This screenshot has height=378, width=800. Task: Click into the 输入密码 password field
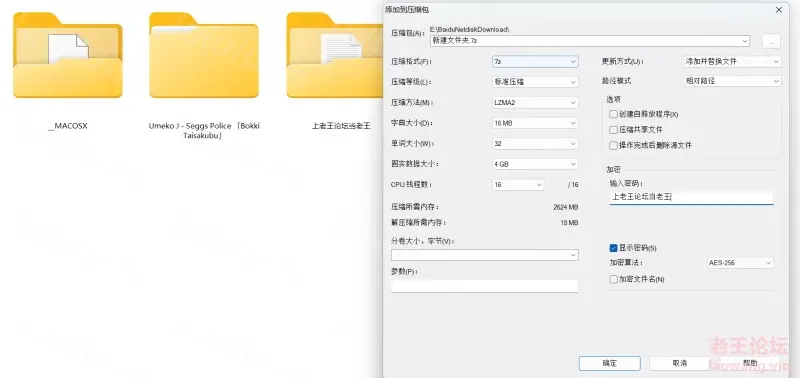pyautogui.click(x=691, y=196)
